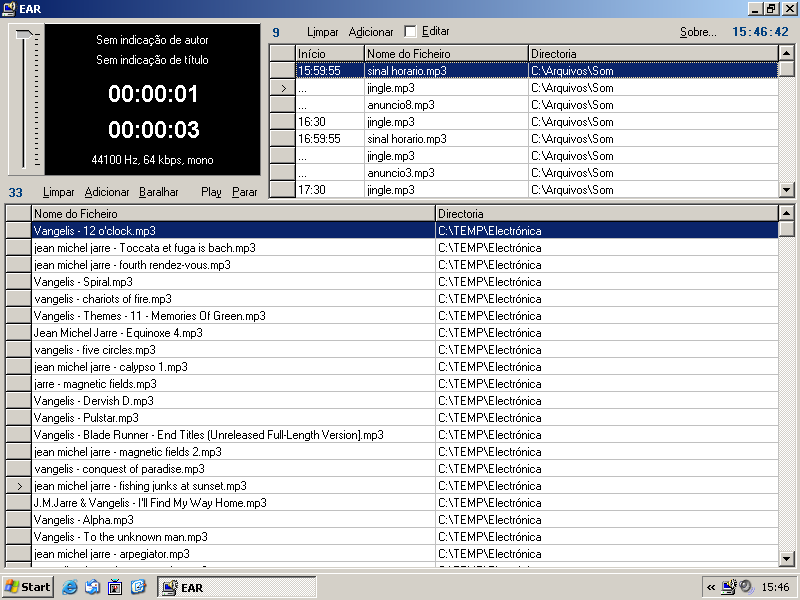
Task: Select Vangelis - Alpha.mp3
Action: (x=405, y=520)
